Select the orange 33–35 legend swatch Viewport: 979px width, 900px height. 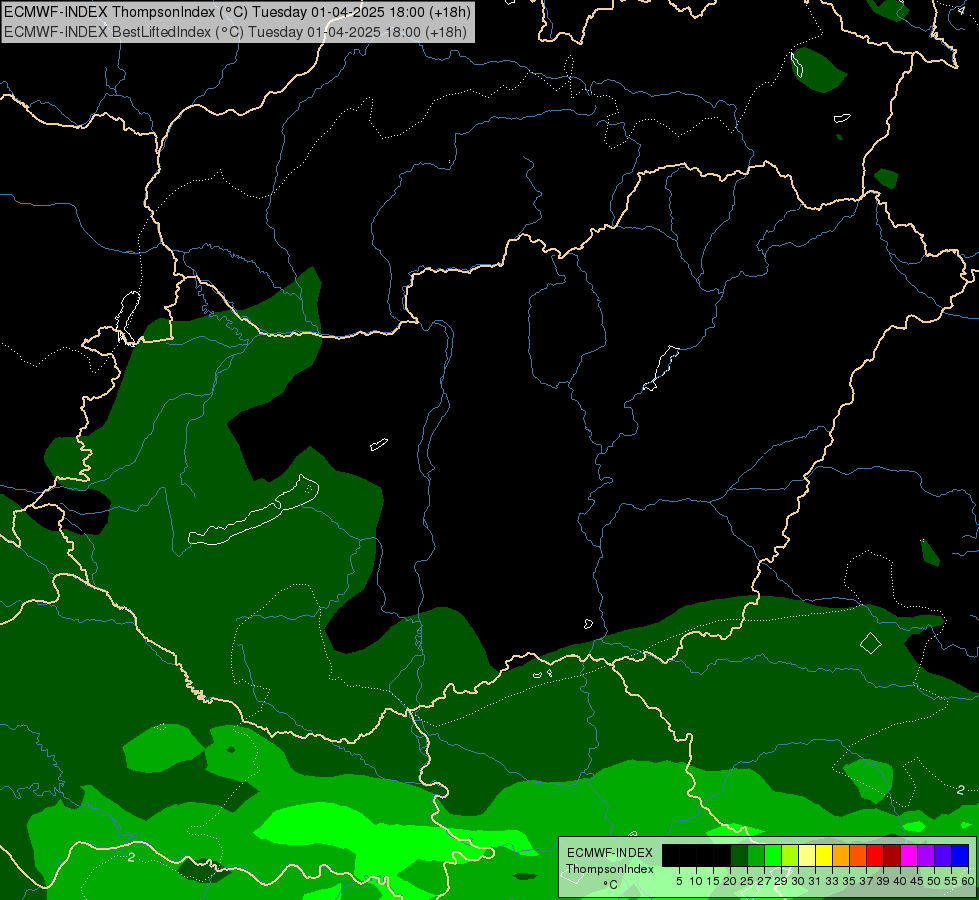pyautogui.click(x=841, y=855)
